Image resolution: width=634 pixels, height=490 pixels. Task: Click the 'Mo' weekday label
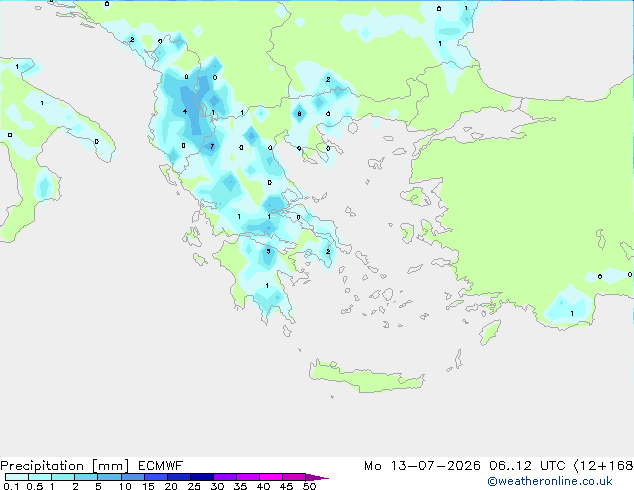click(x=372, y=466)
